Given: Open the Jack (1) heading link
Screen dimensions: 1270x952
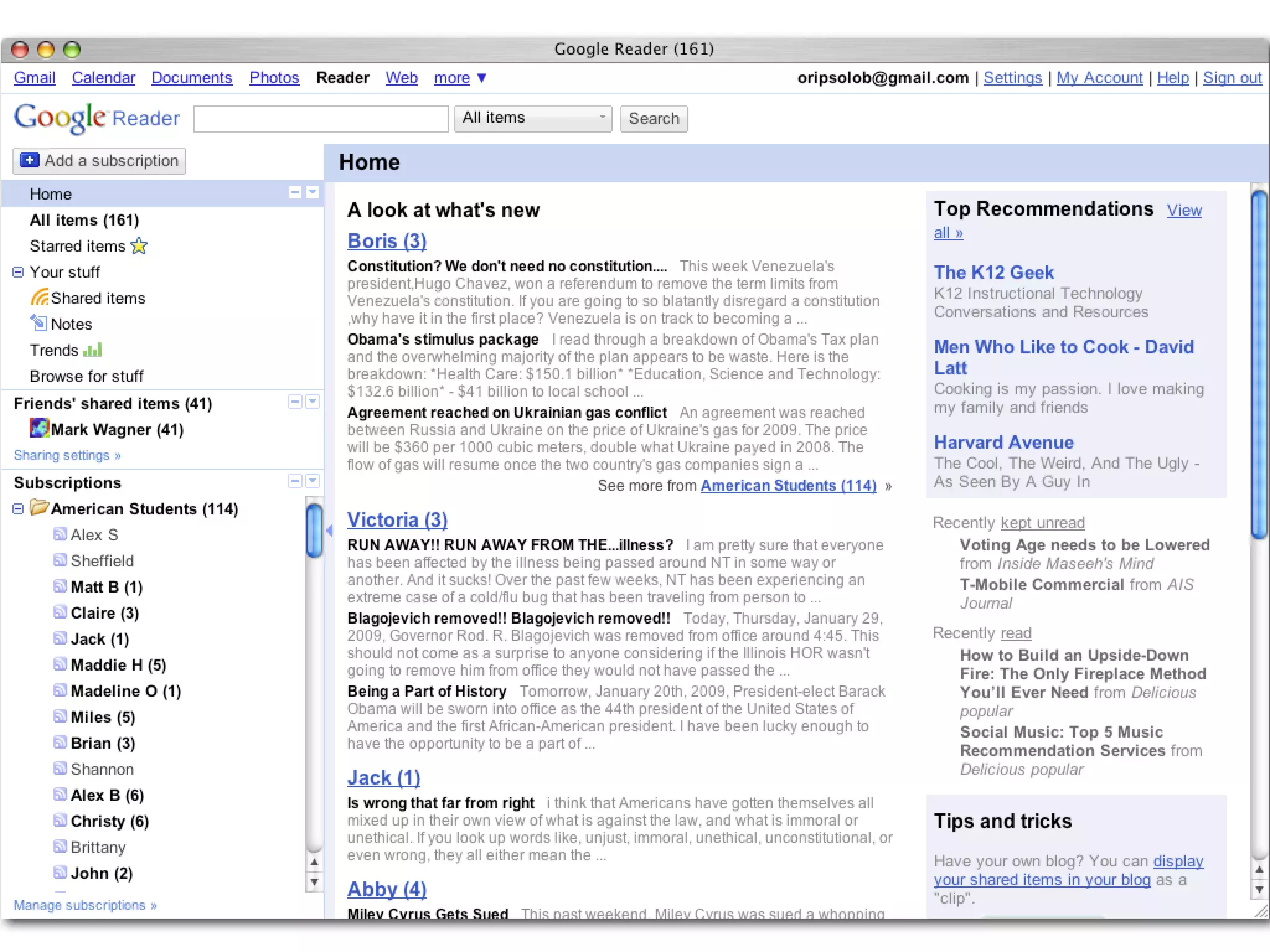Looking at the screenshot, I should (x=384, y=777).
